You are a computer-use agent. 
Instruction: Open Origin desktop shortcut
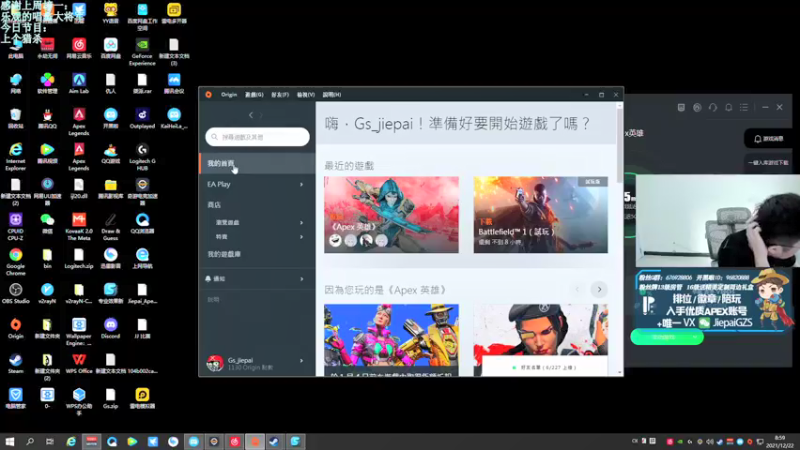click(16, 328)
